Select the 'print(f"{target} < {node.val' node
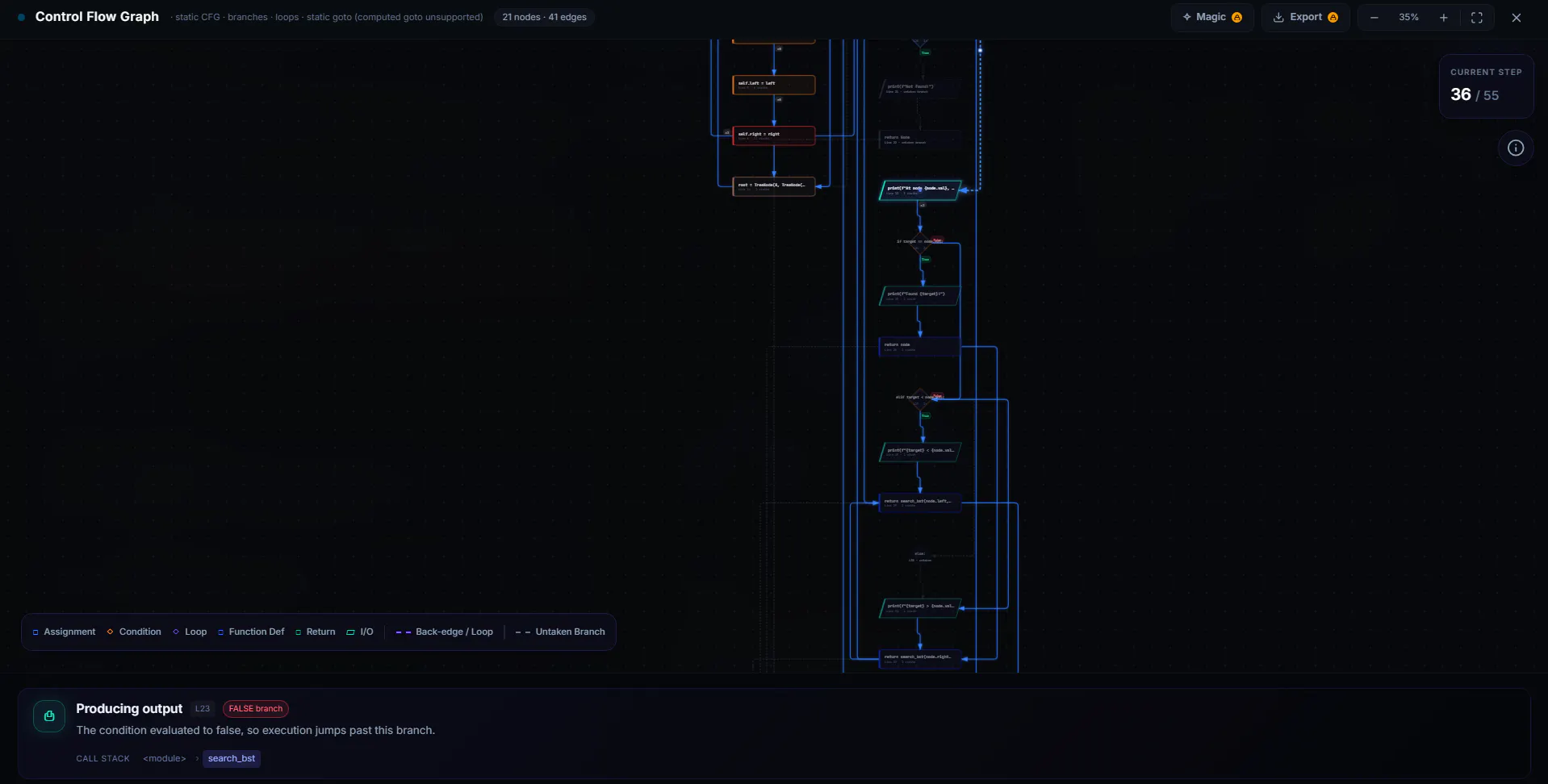The width and height of the screenshot is (1548, 784). tap(919, 452)
